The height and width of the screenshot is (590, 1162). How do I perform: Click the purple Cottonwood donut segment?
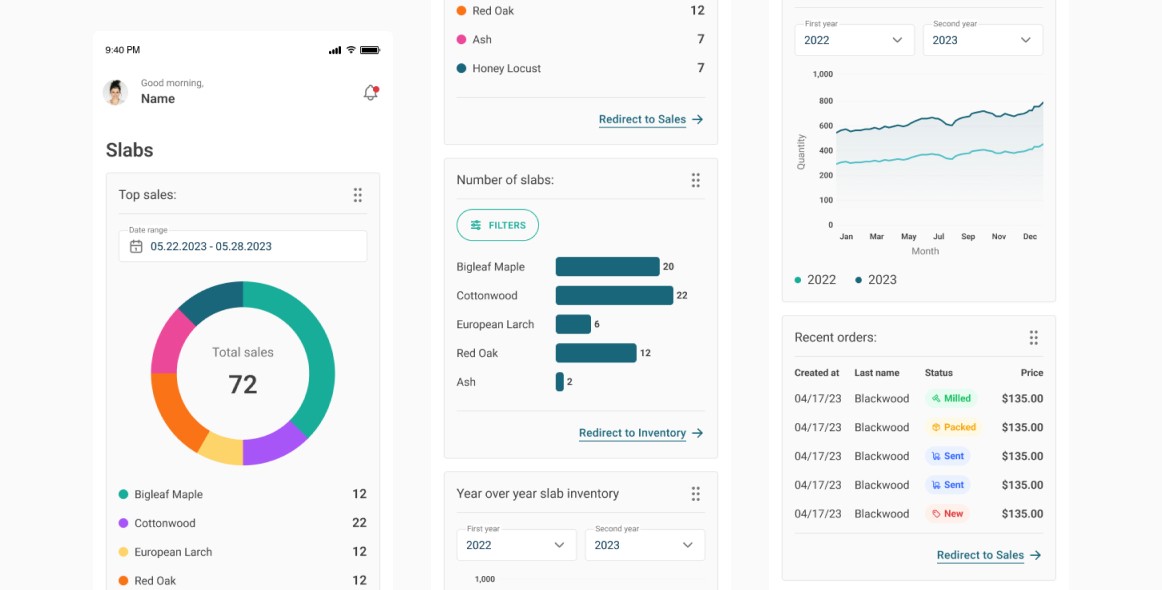tap(273, 446)
